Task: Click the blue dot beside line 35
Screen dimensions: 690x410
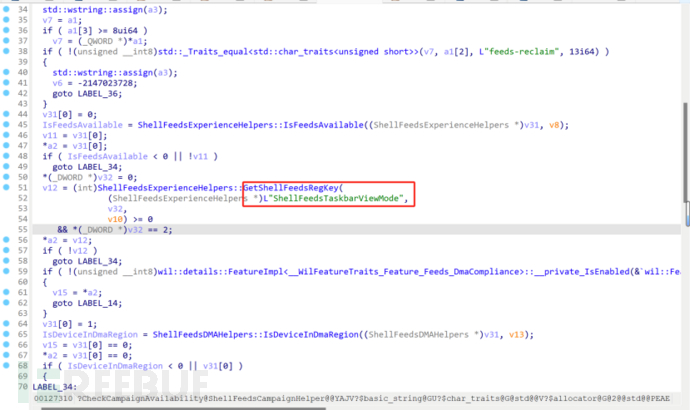Action: (x=6, y=19)
